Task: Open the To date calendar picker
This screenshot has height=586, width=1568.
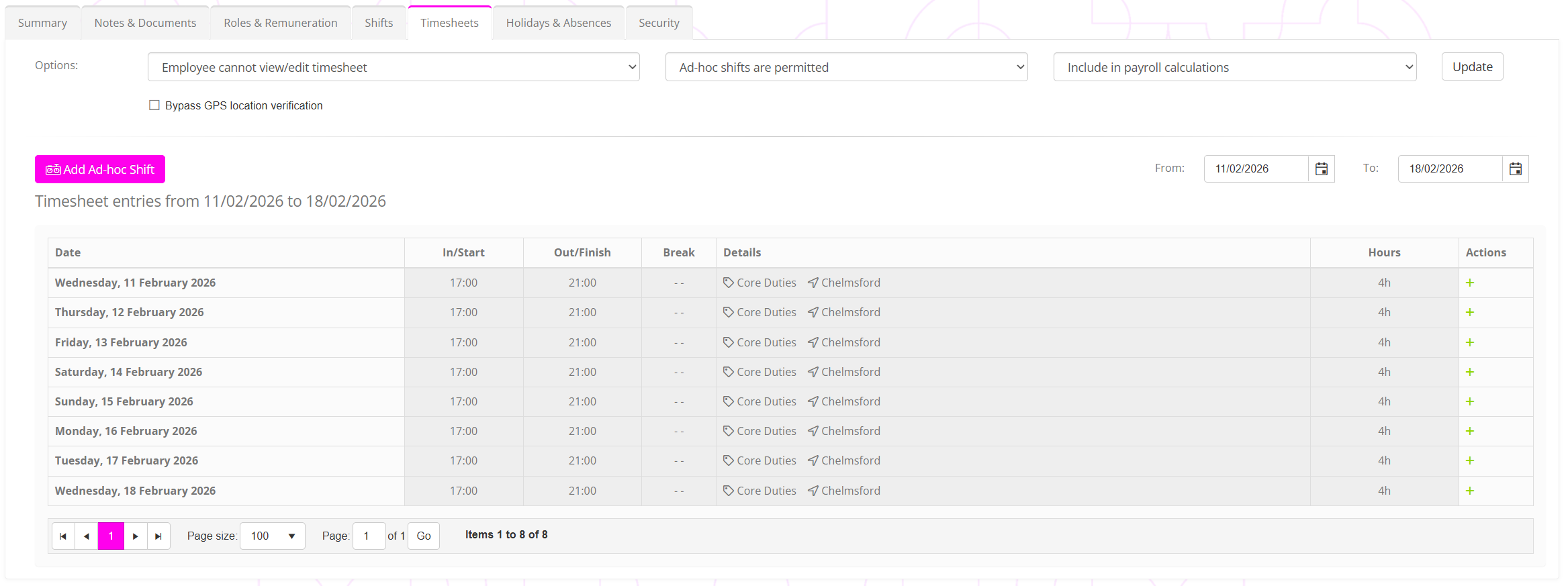Action: [1515, 169]
